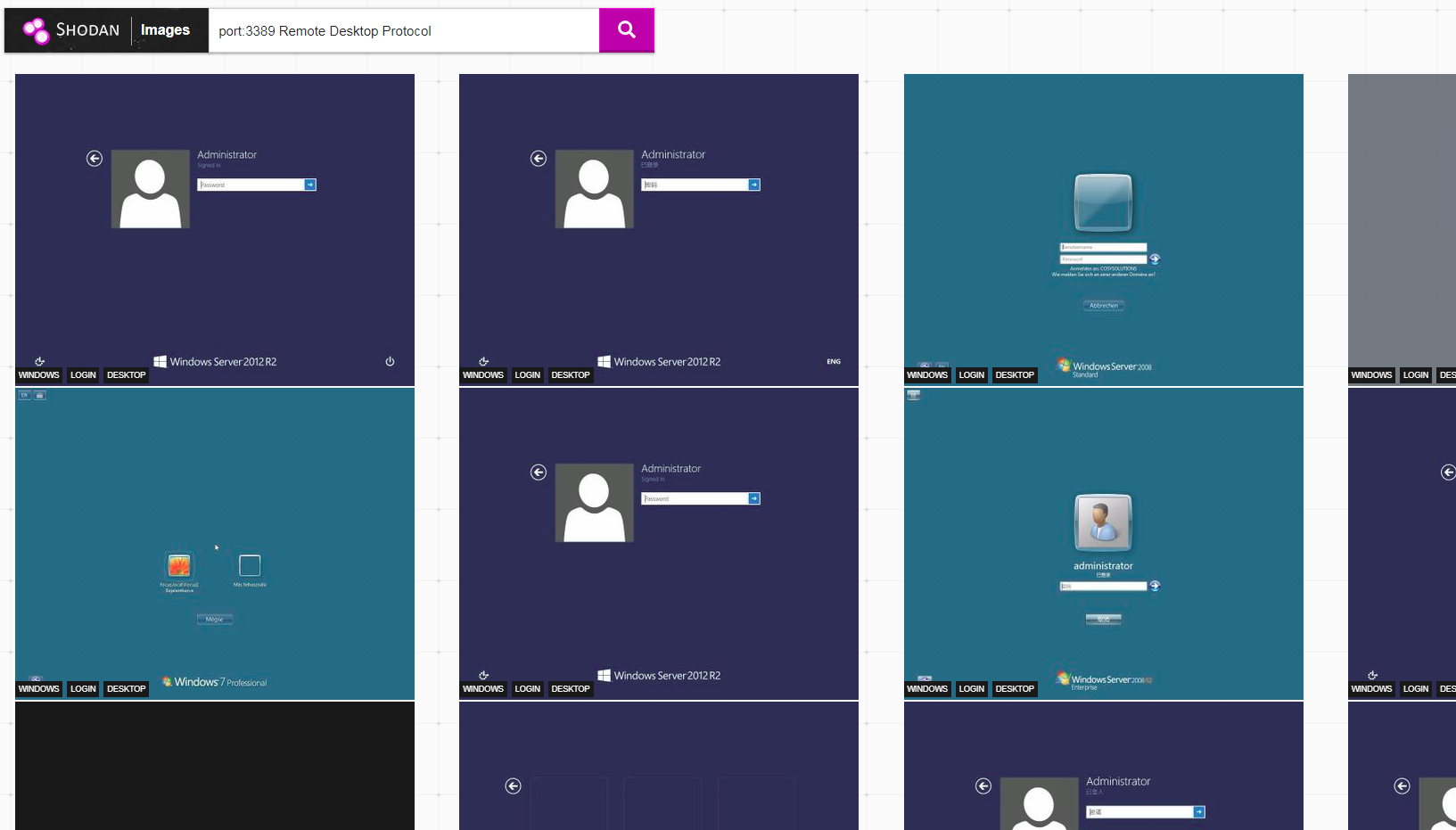Click WINDOWS tag on Server 2008 Standard thumbnail
The image size is (1456, 830).
click(927, 375)
